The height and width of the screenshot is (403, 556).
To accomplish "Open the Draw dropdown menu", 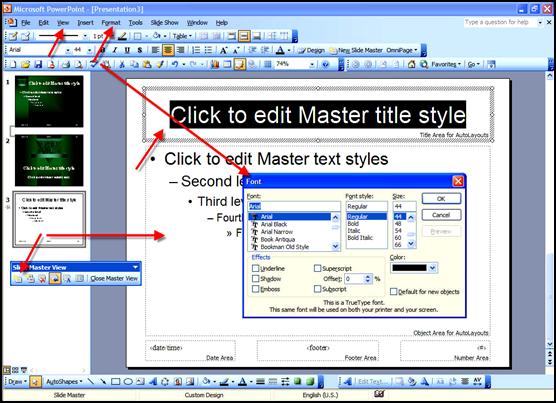I will [x=18, y=382].
